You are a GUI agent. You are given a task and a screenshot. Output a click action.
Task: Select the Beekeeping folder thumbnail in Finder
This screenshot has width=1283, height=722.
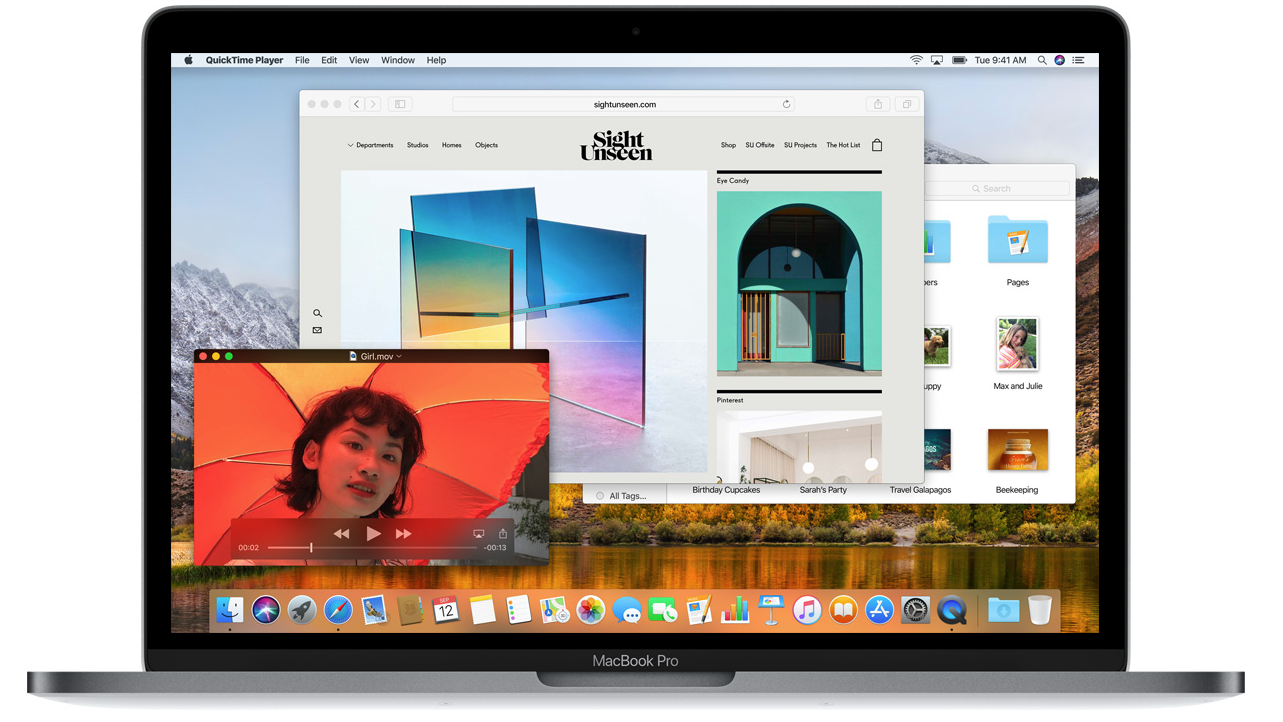[1017, 450]
